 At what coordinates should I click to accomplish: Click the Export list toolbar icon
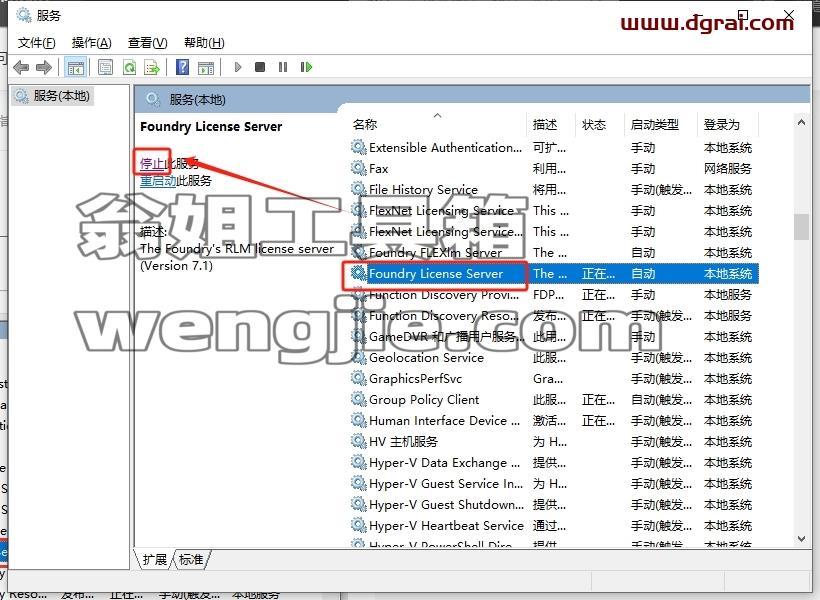coord(152,67)
